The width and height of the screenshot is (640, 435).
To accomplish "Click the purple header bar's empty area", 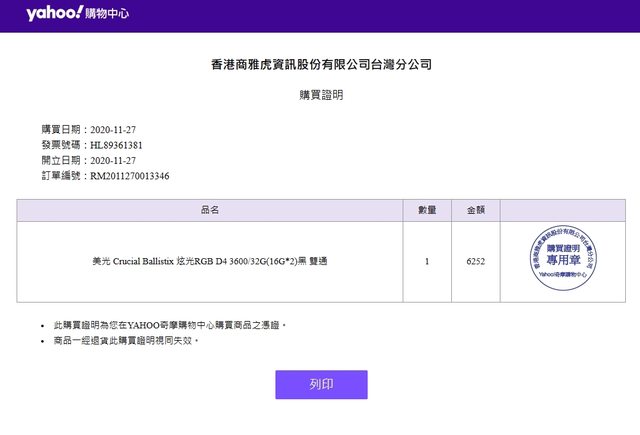I will point(400,15).
